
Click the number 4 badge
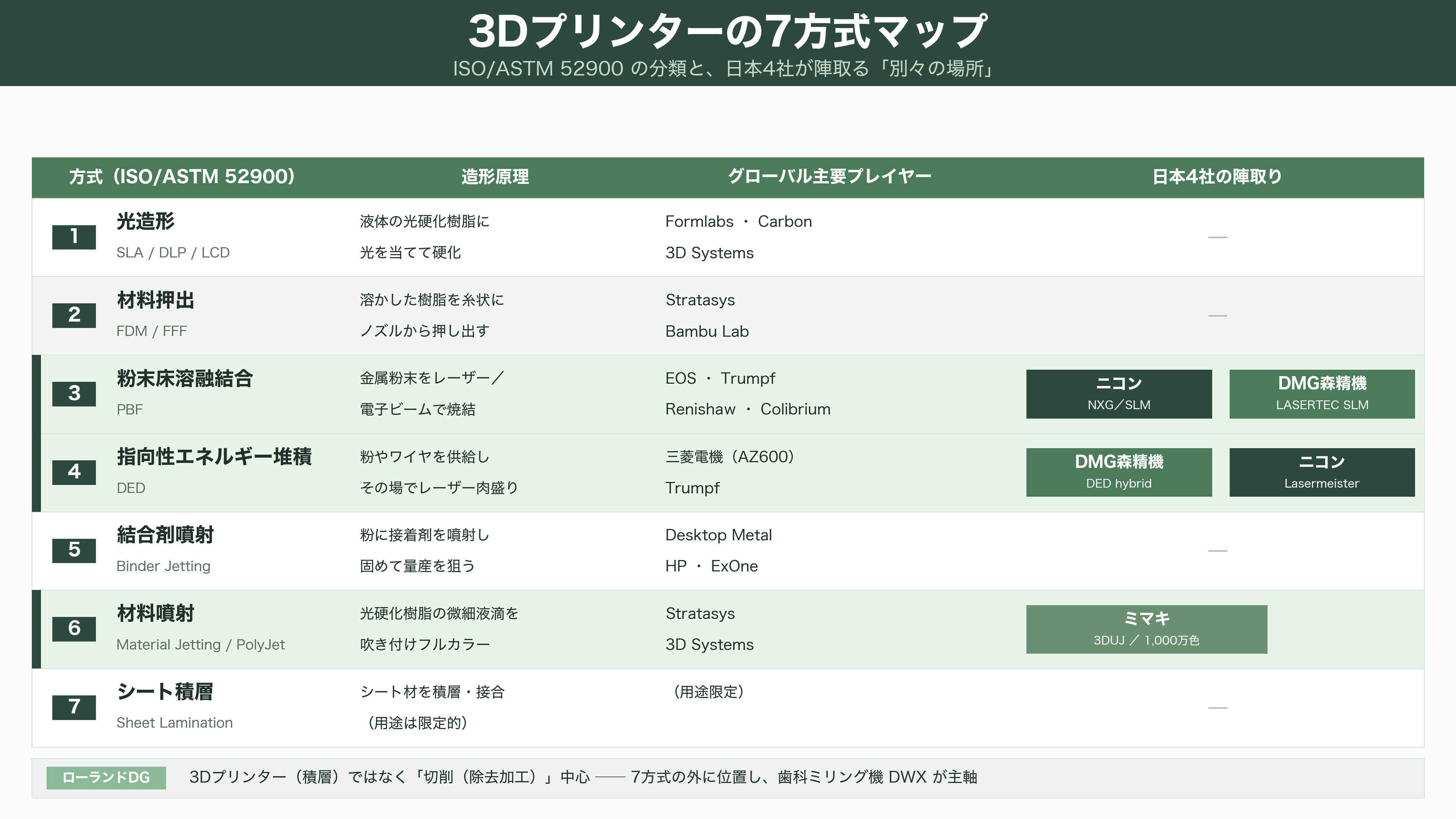tap(74, 472)
